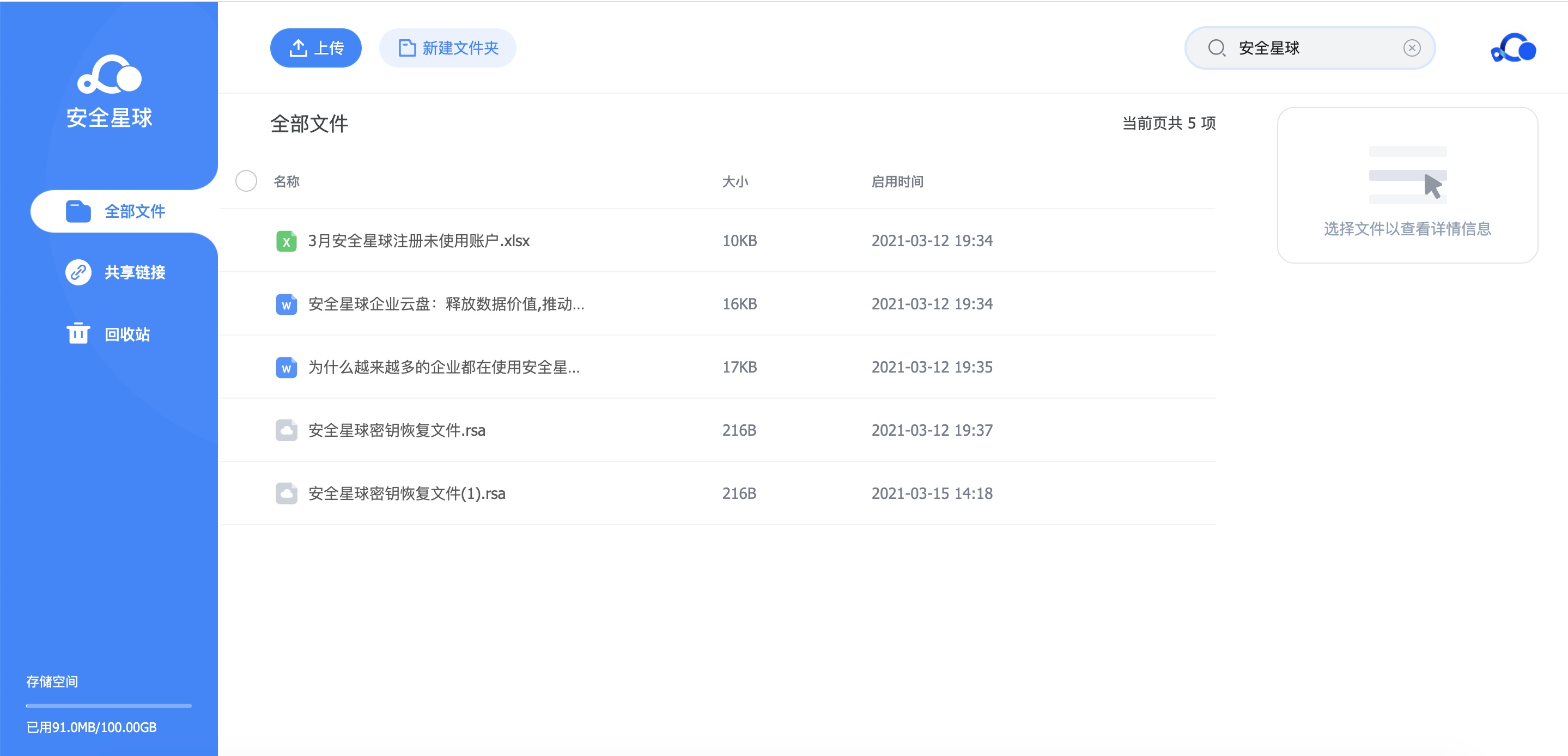Select file 为什么越来越多的企业都在使用安全星
Viewport: 1568px width, 756px height.
pos(717,368)
